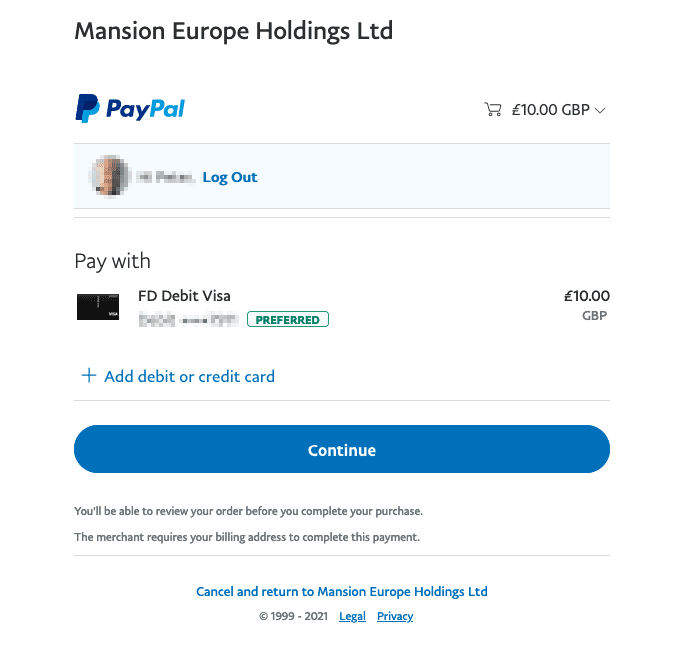Screen dimensions: 685x647
Task: Log Out of the PayPal account
Action: click(230, 177)
